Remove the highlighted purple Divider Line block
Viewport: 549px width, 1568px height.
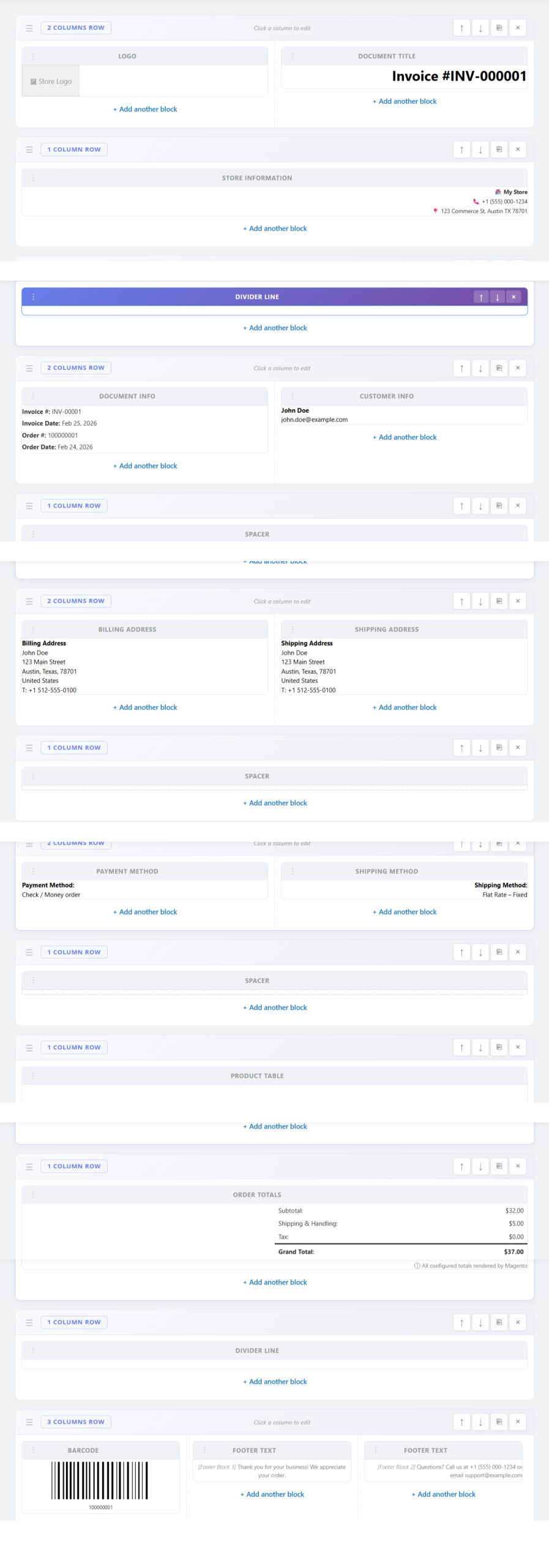click(x=514, y=297)
